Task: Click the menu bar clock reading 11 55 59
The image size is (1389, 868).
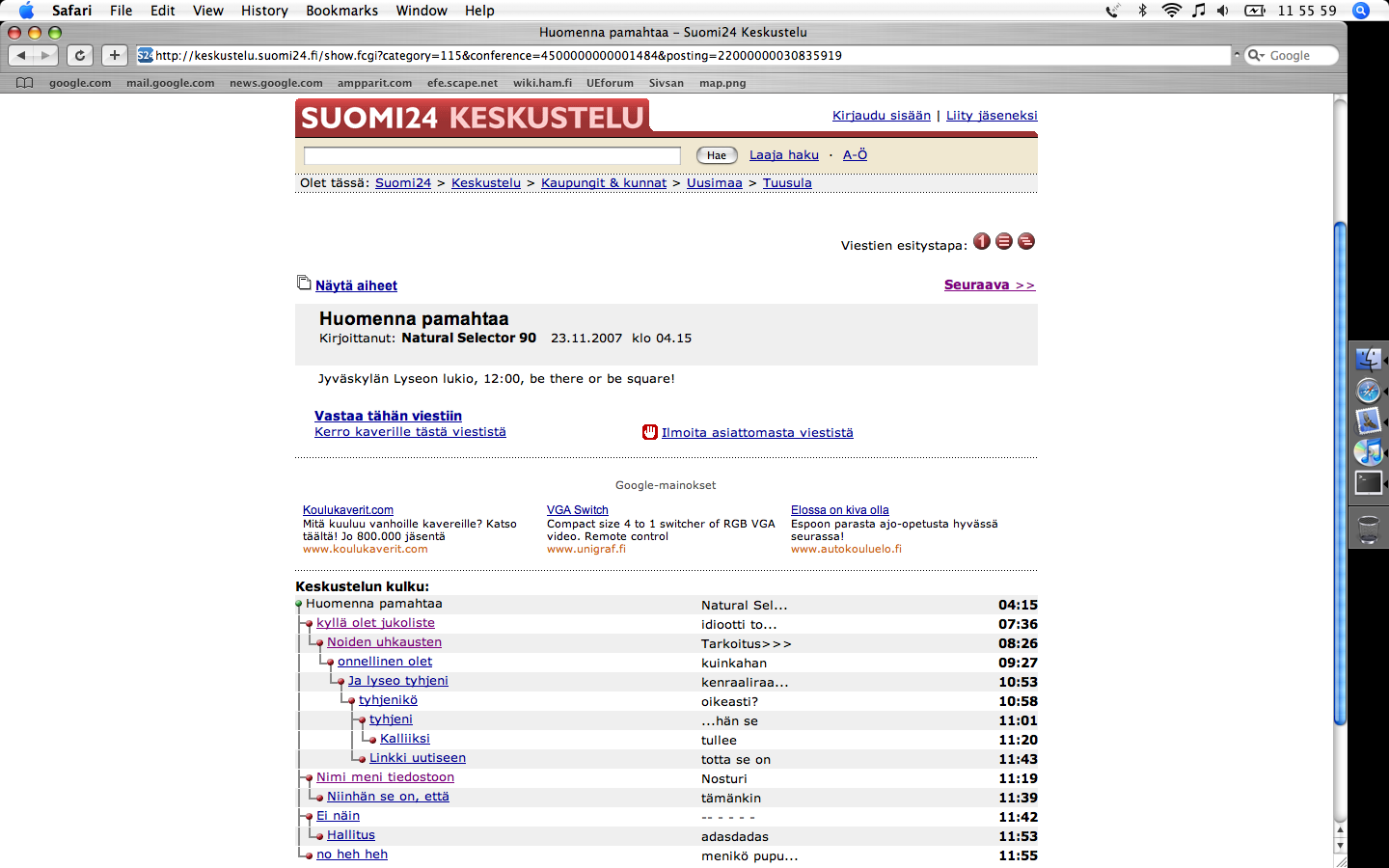Action: 1307,11
